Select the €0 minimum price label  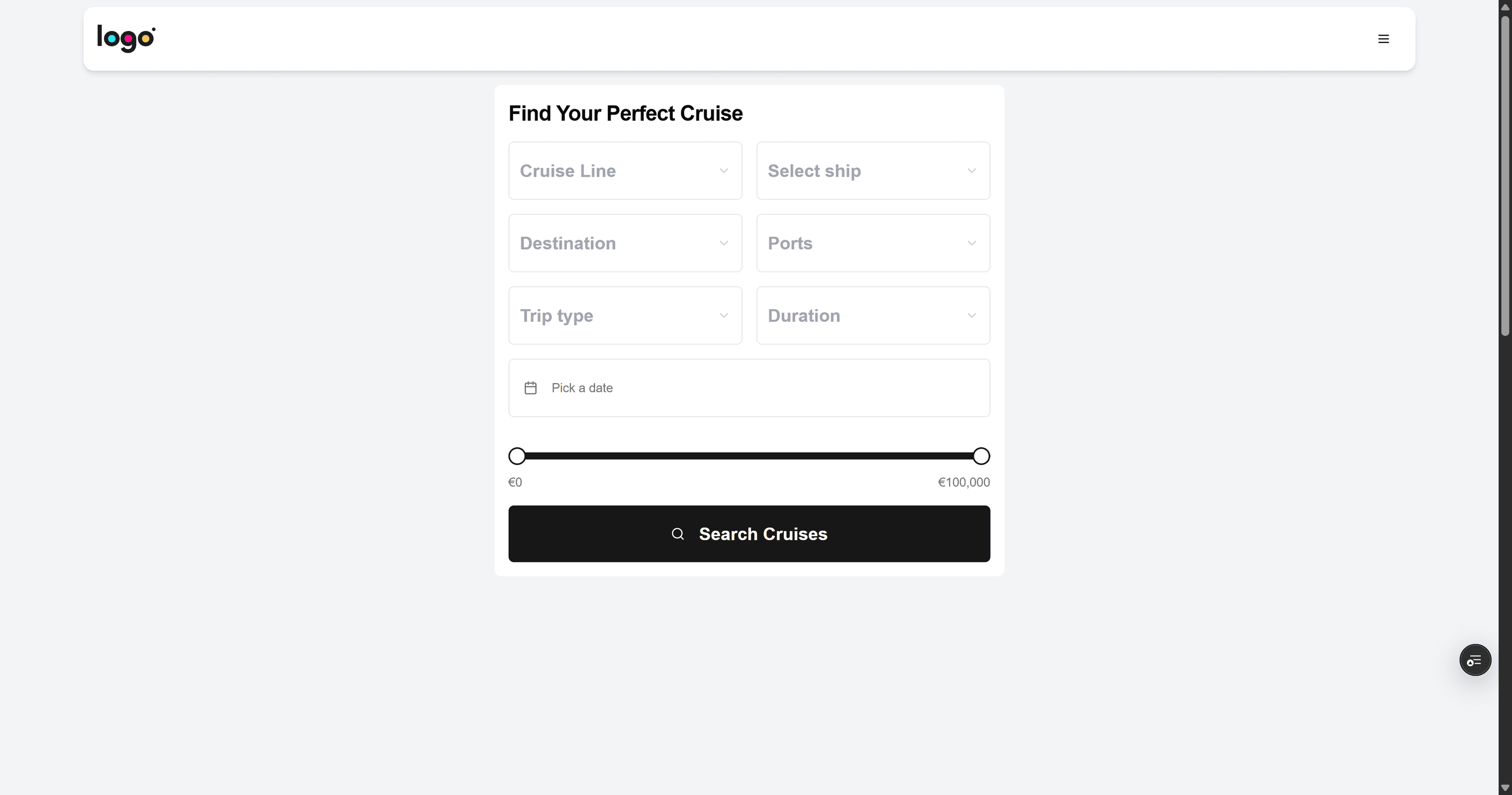[x=515, y=482]
